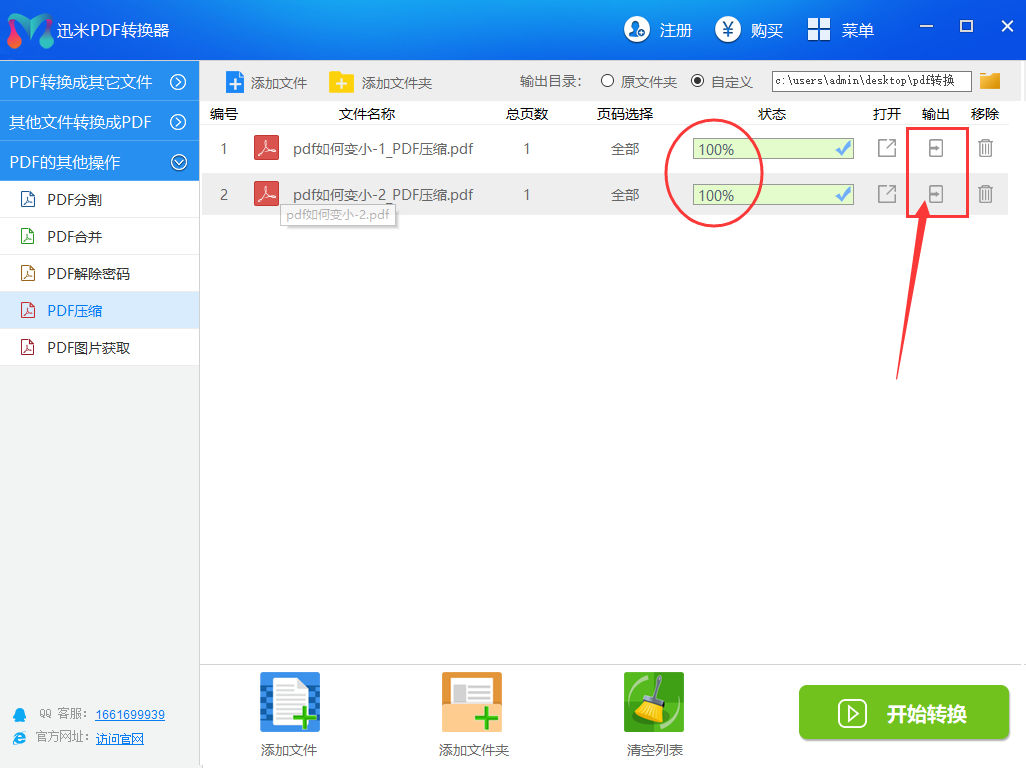Image resolution: width=1026 pixels, height=768 pixels.
Task: Click the Clear List broom icon
Action: pos(653,702)
